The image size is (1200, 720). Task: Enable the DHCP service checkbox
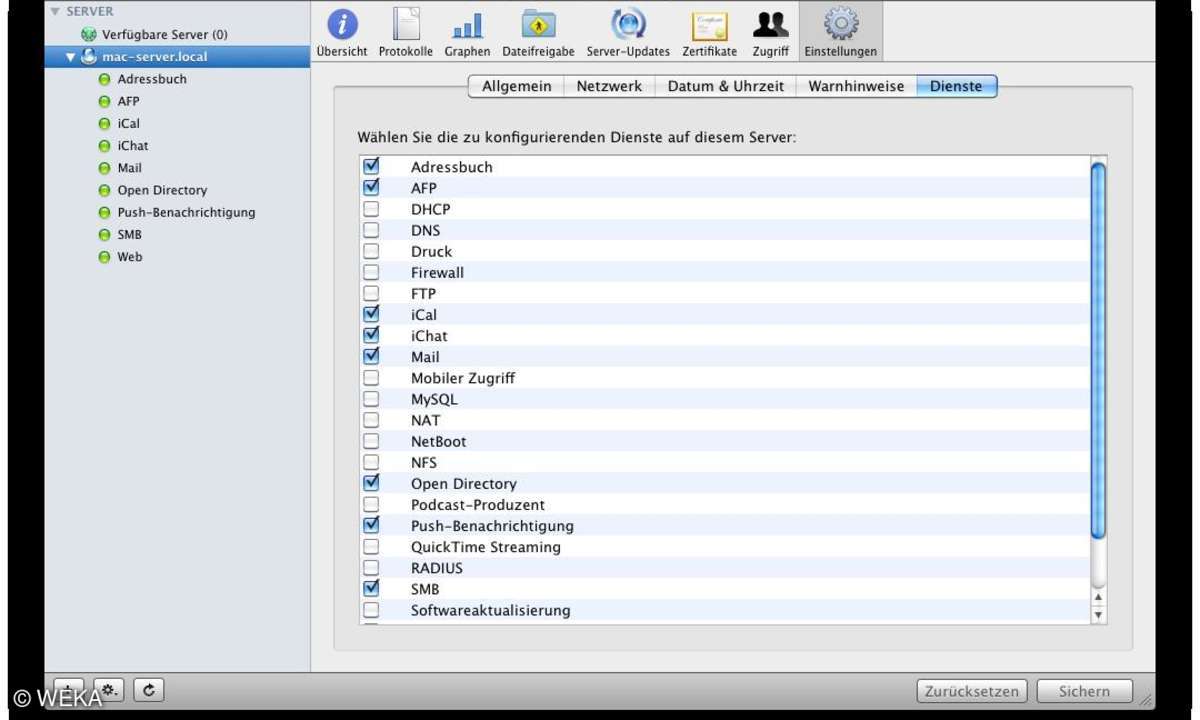(x=371, y=209)
